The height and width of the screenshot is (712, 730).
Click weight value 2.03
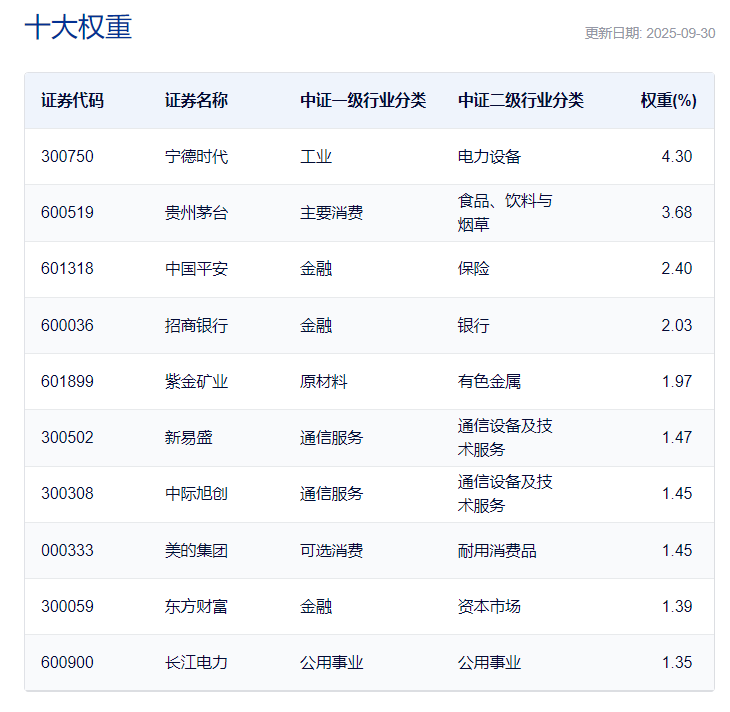676,325
